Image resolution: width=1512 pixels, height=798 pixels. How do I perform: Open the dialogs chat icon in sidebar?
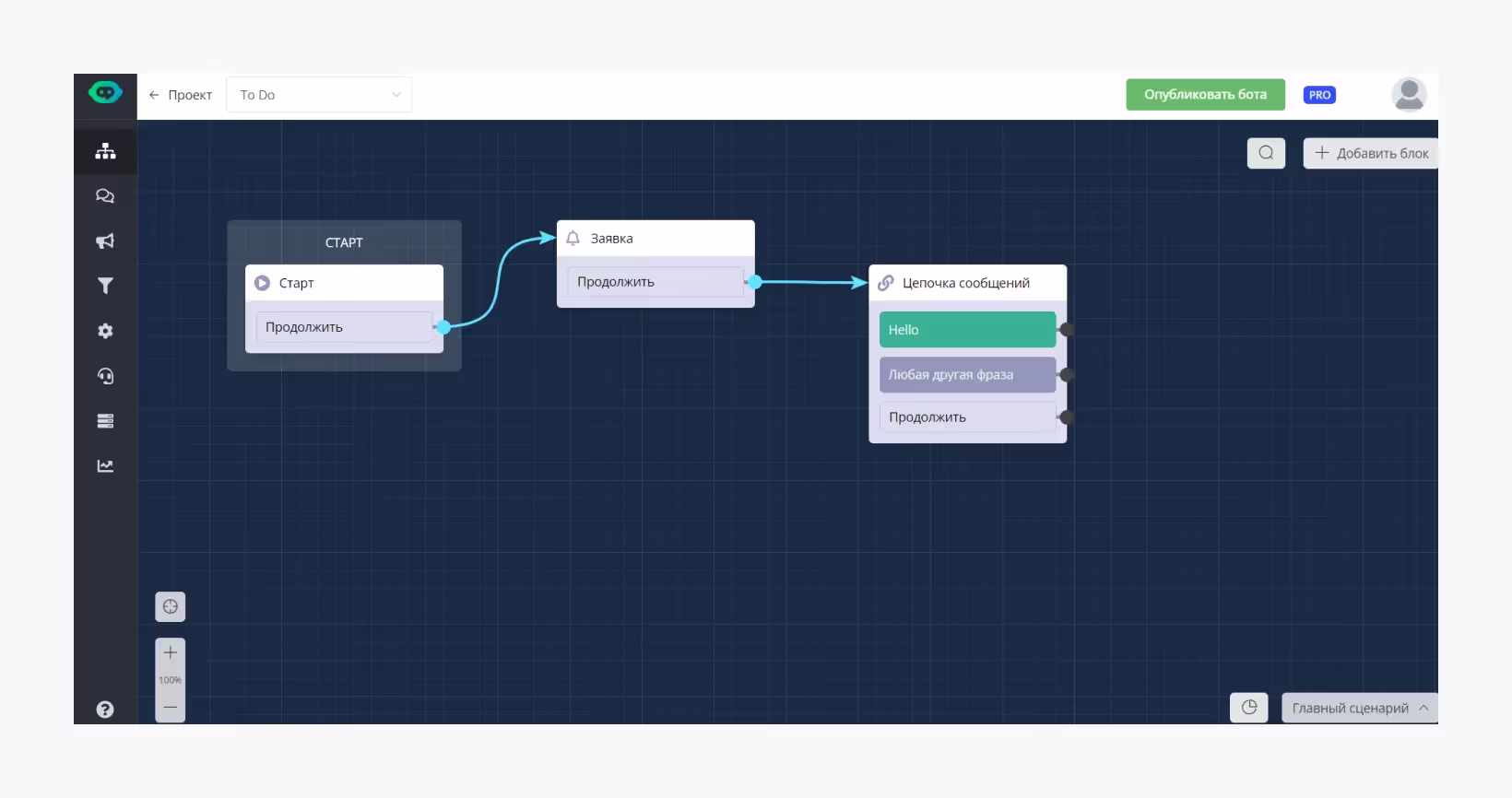105,196
